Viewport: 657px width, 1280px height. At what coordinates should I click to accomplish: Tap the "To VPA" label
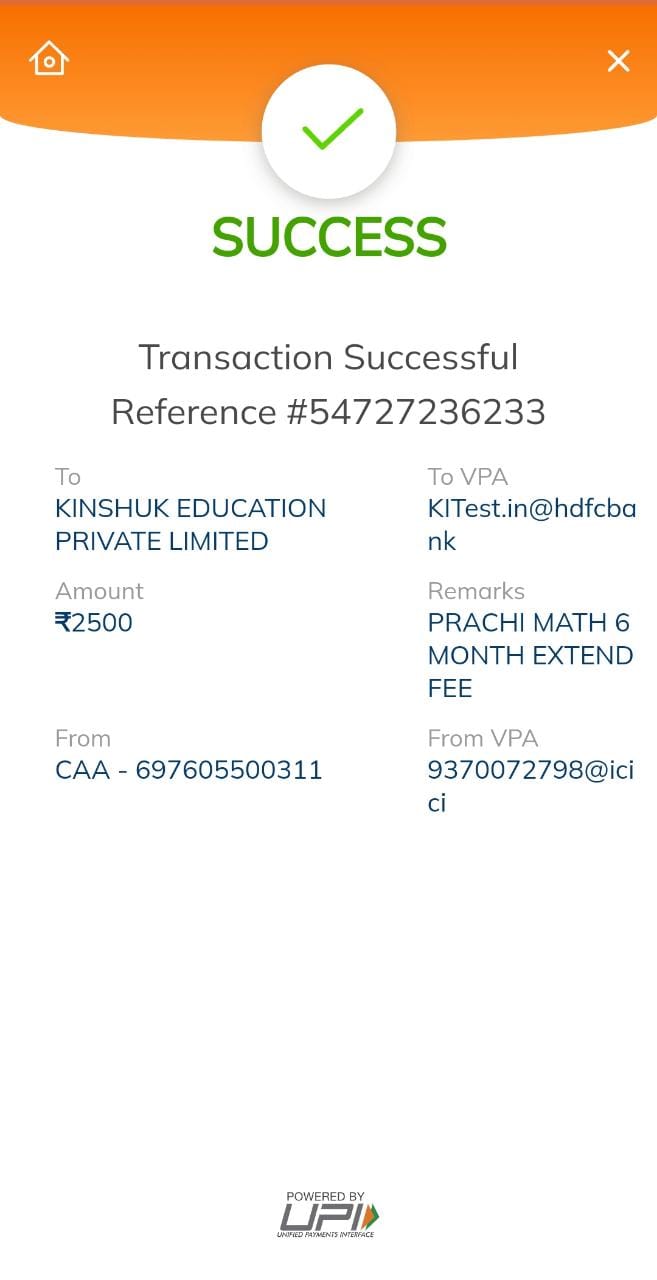(x=468, y=477)
